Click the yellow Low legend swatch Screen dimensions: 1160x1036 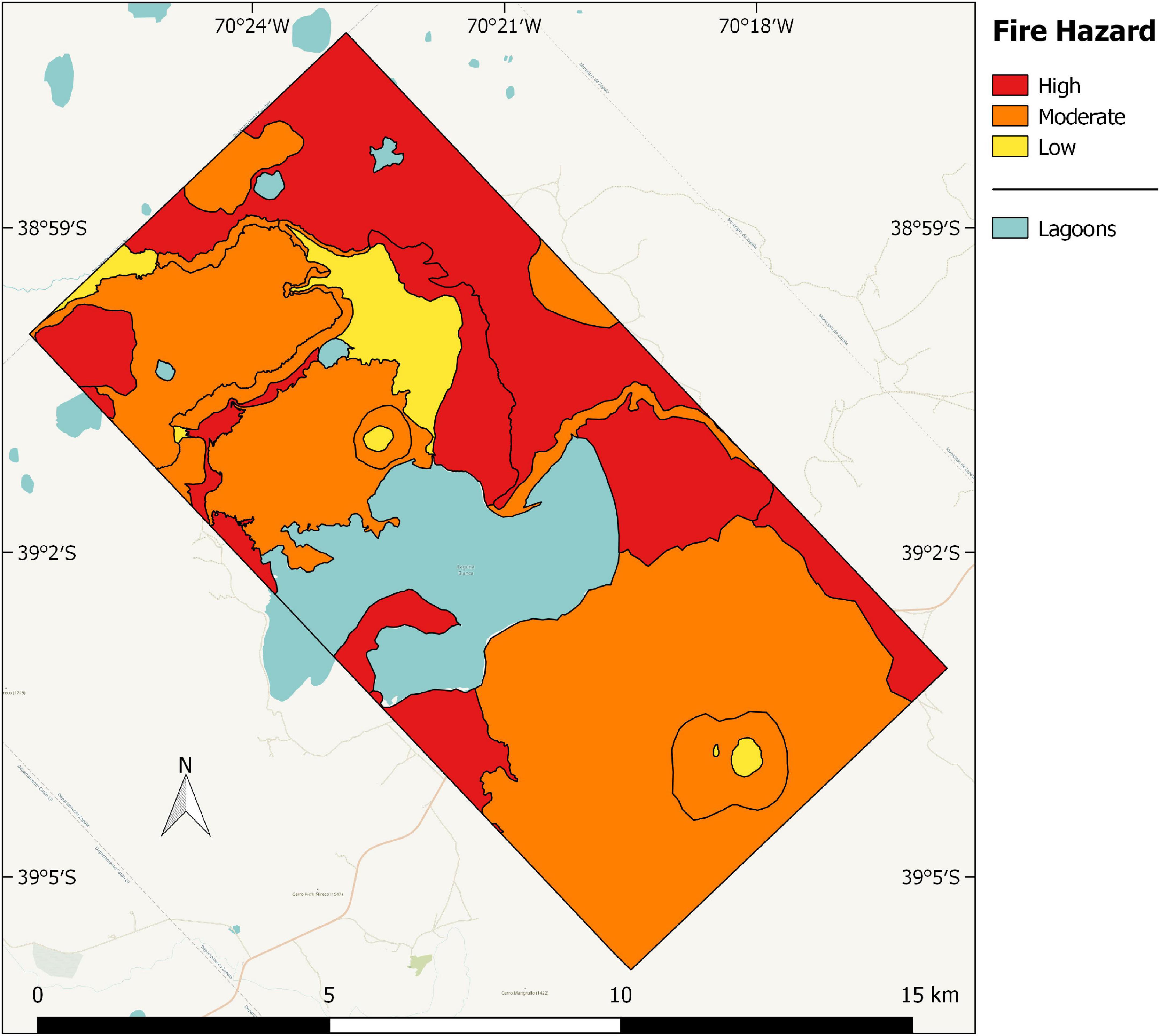pyautogui.click(x=1010, y=146)
